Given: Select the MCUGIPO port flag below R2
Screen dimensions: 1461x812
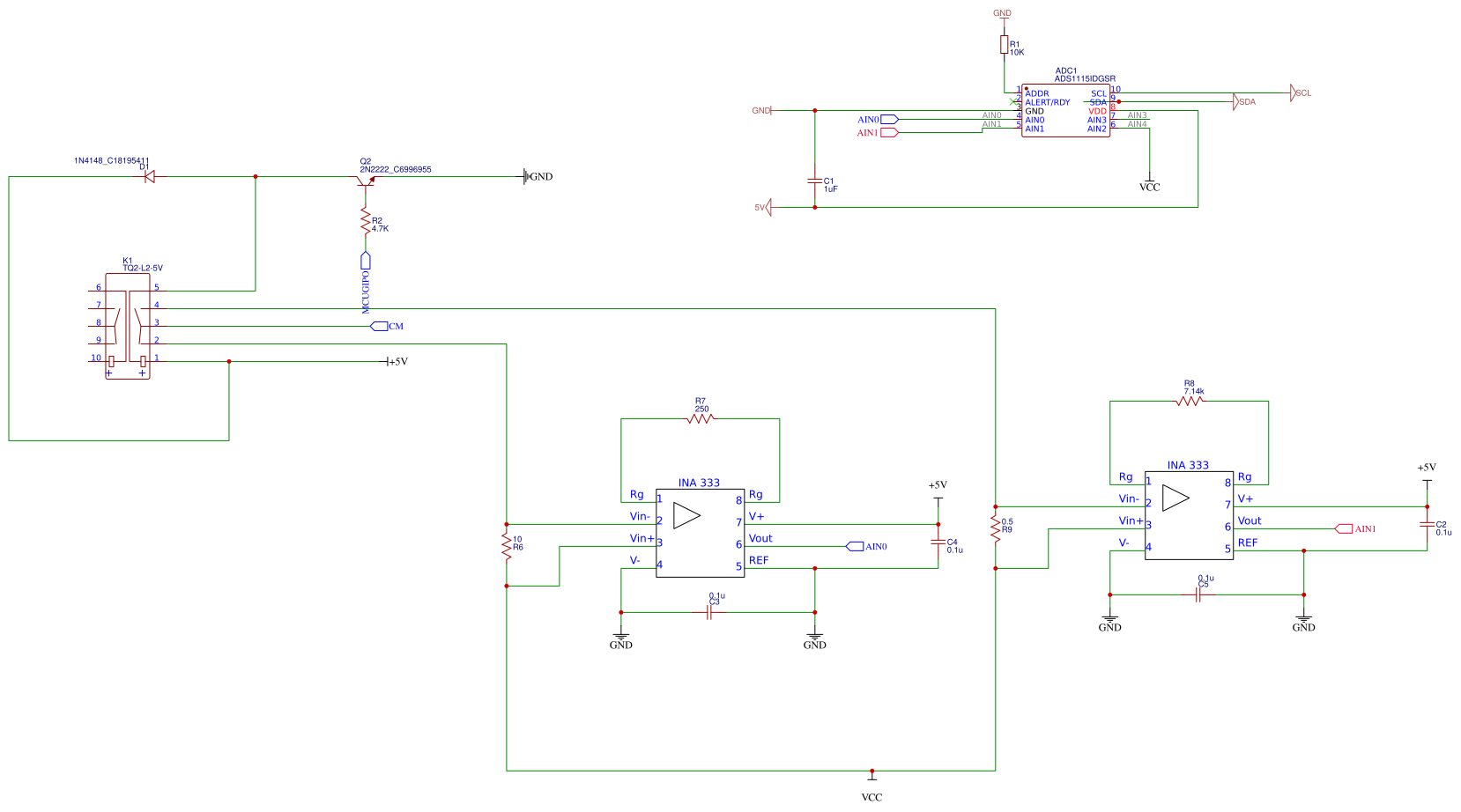Looking at the screenshot, I should coord(366,261).
